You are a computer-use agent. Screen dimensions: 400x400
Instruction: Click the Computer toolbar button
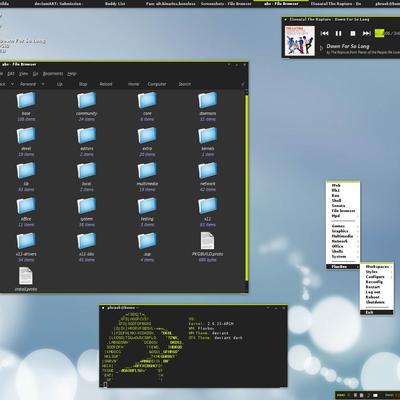[157, 84]
